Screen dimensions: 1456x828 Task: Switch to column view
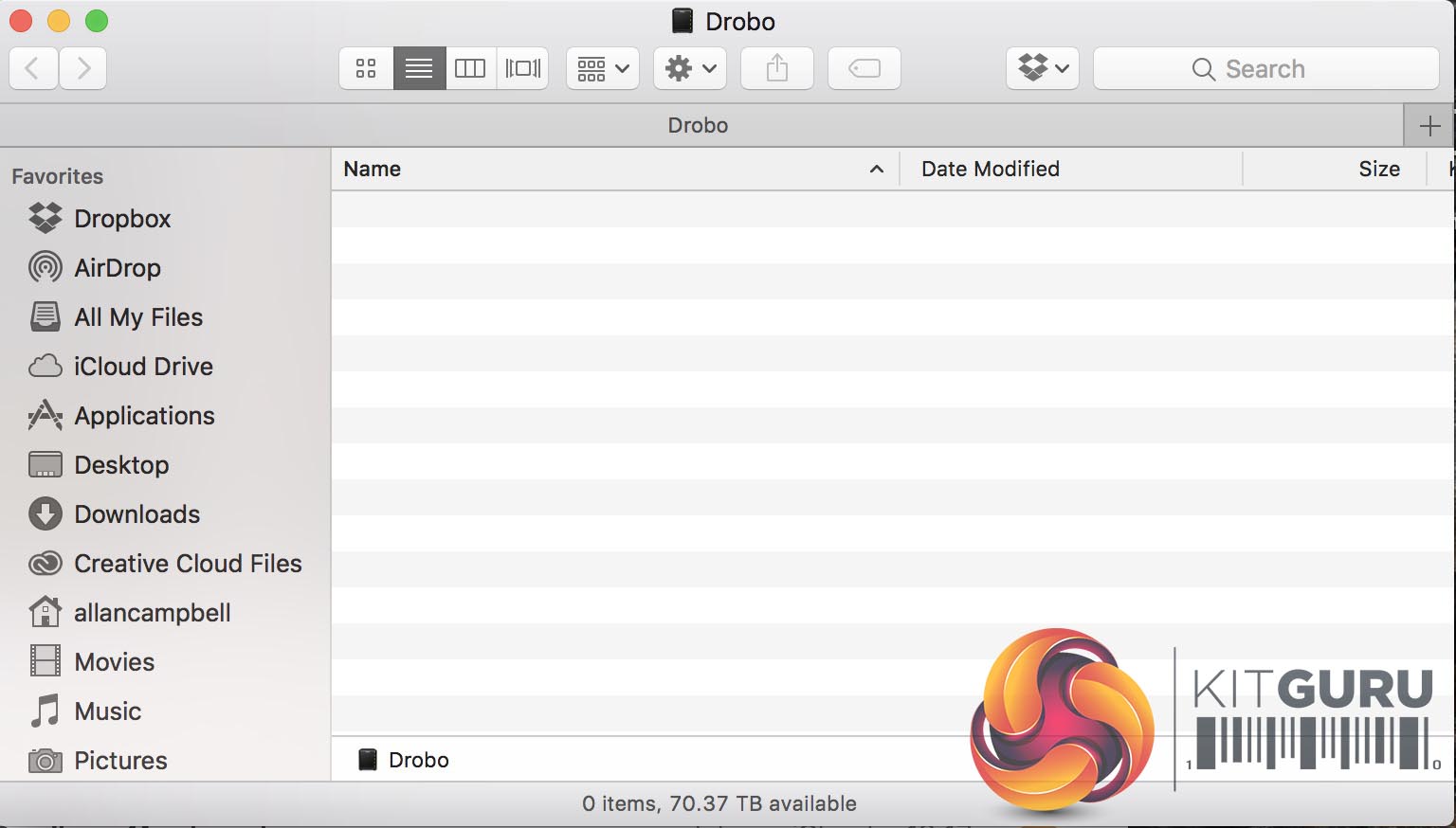[x=470, y=68]
